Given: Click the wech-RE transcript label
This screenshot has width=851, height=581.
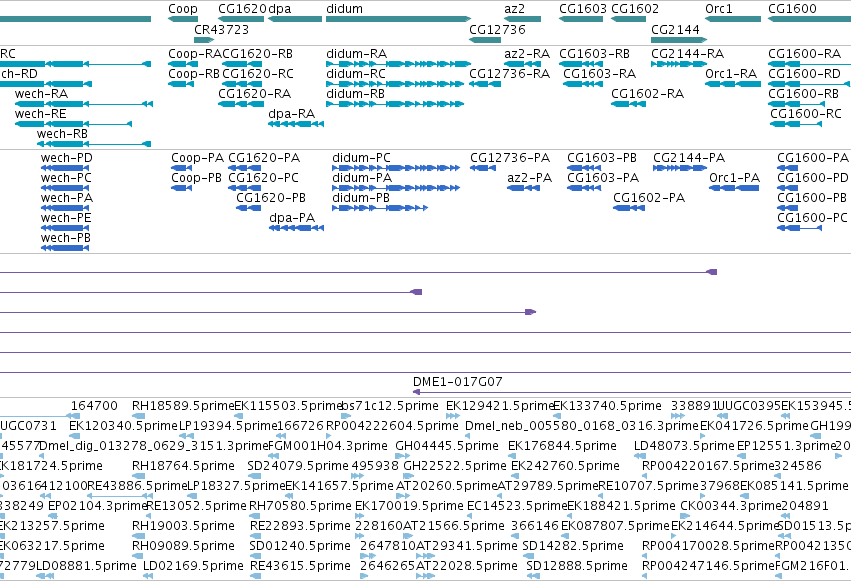Looking at the screenshot, I should pyautogui.click(x=41, y=114).
